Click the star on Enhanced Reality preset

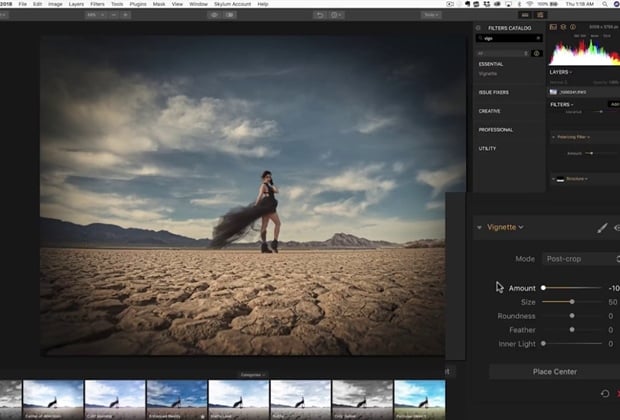click(x=202, y=416)
